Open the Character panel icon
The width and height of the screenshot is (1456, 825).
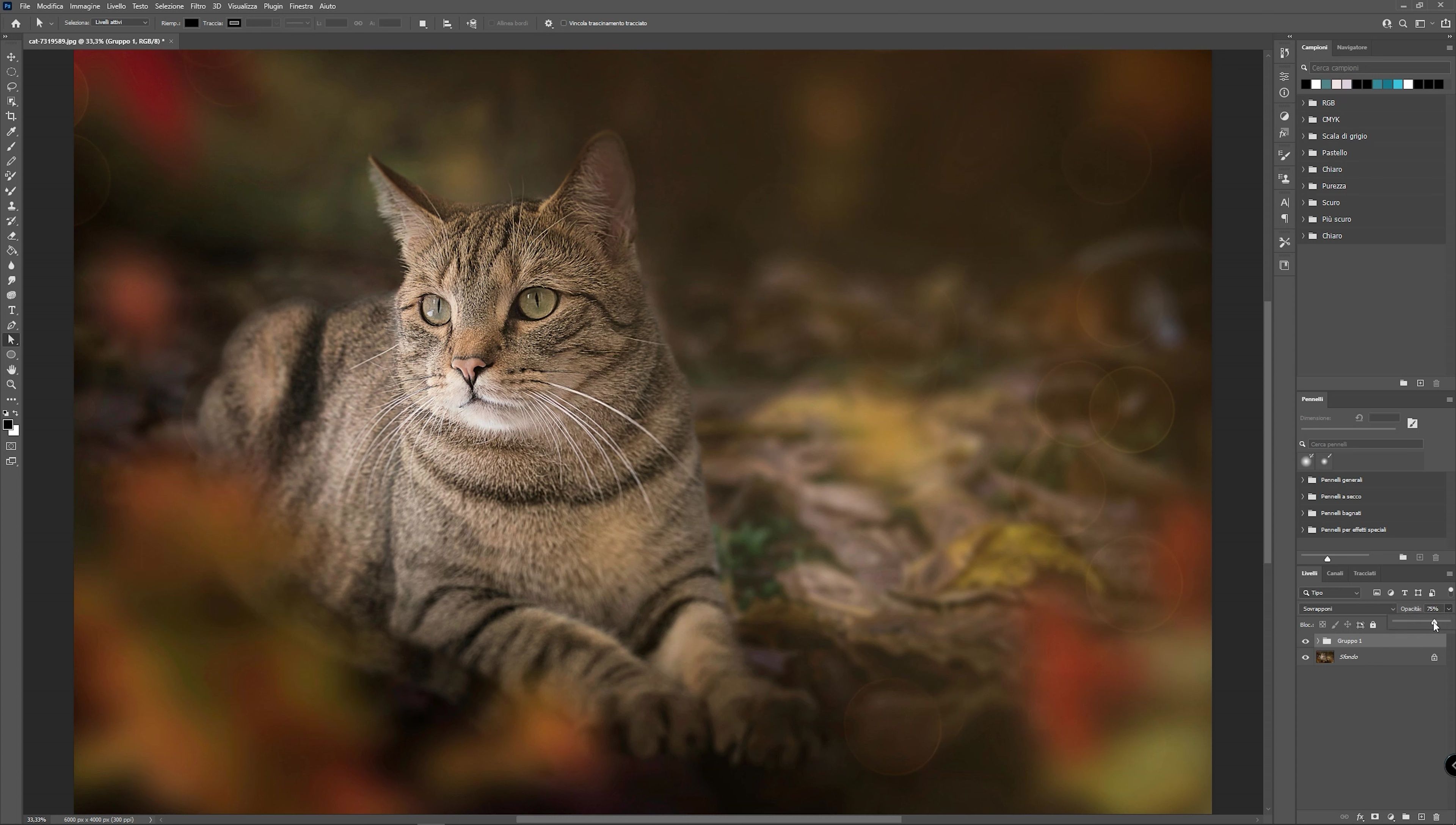[1284, 202]
